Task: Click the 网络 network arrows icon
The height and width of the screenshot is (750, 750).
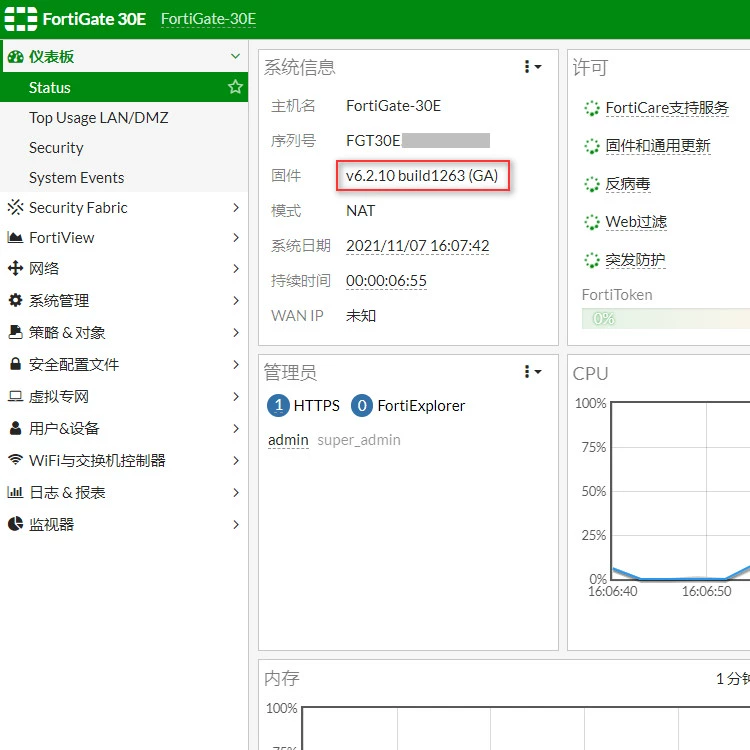Action: pyautogui.click(x=15, y=268)
